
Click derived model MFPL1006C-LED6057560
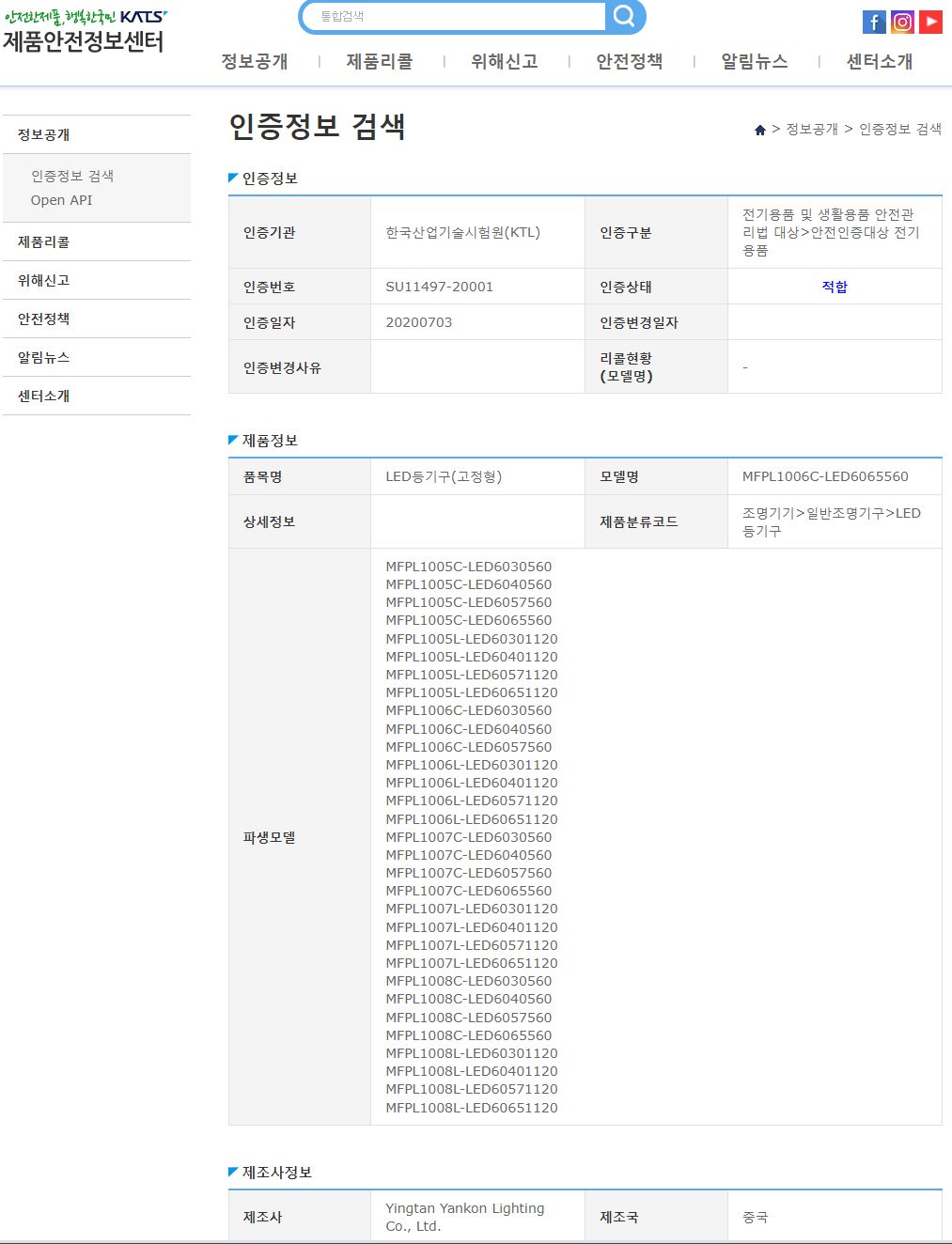(469, 747)
